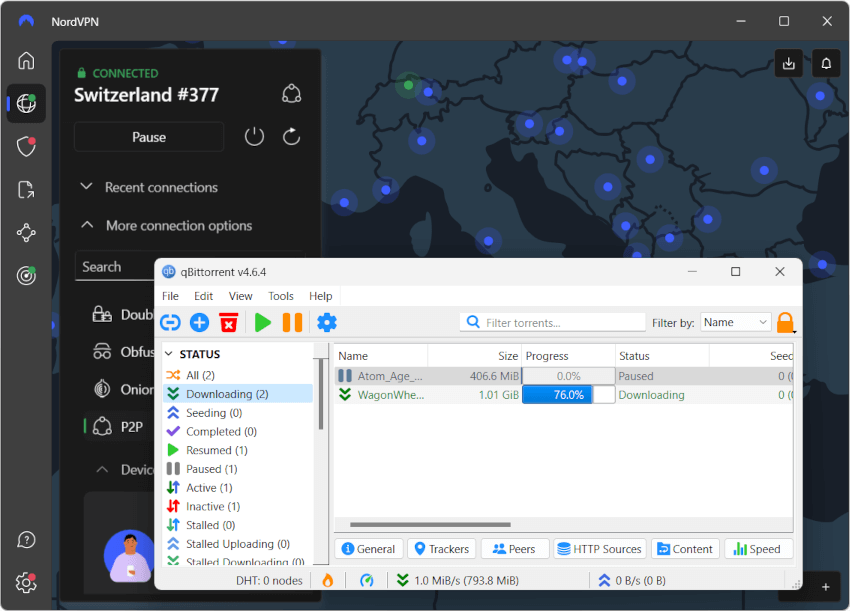Click the 76.0% progress bar of WagonWhe torrent

click(568, 395)
